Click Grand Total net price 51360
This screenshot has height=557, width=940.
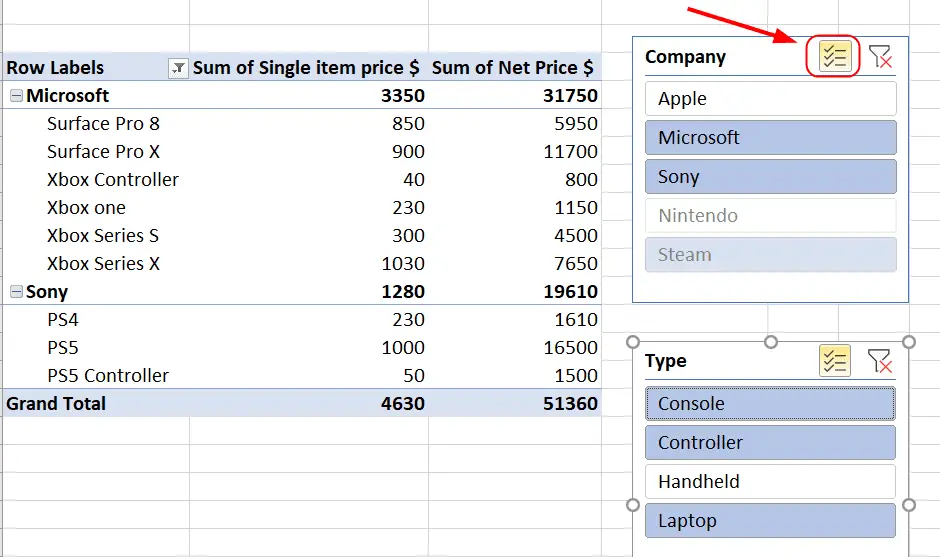click(x=570, y=404)
